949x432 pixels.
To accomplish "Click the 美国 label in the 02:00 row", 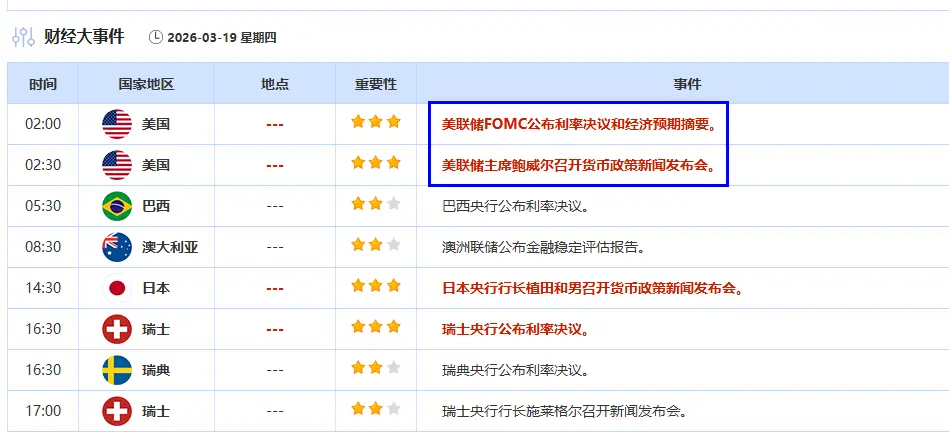I will click(156, 125).
